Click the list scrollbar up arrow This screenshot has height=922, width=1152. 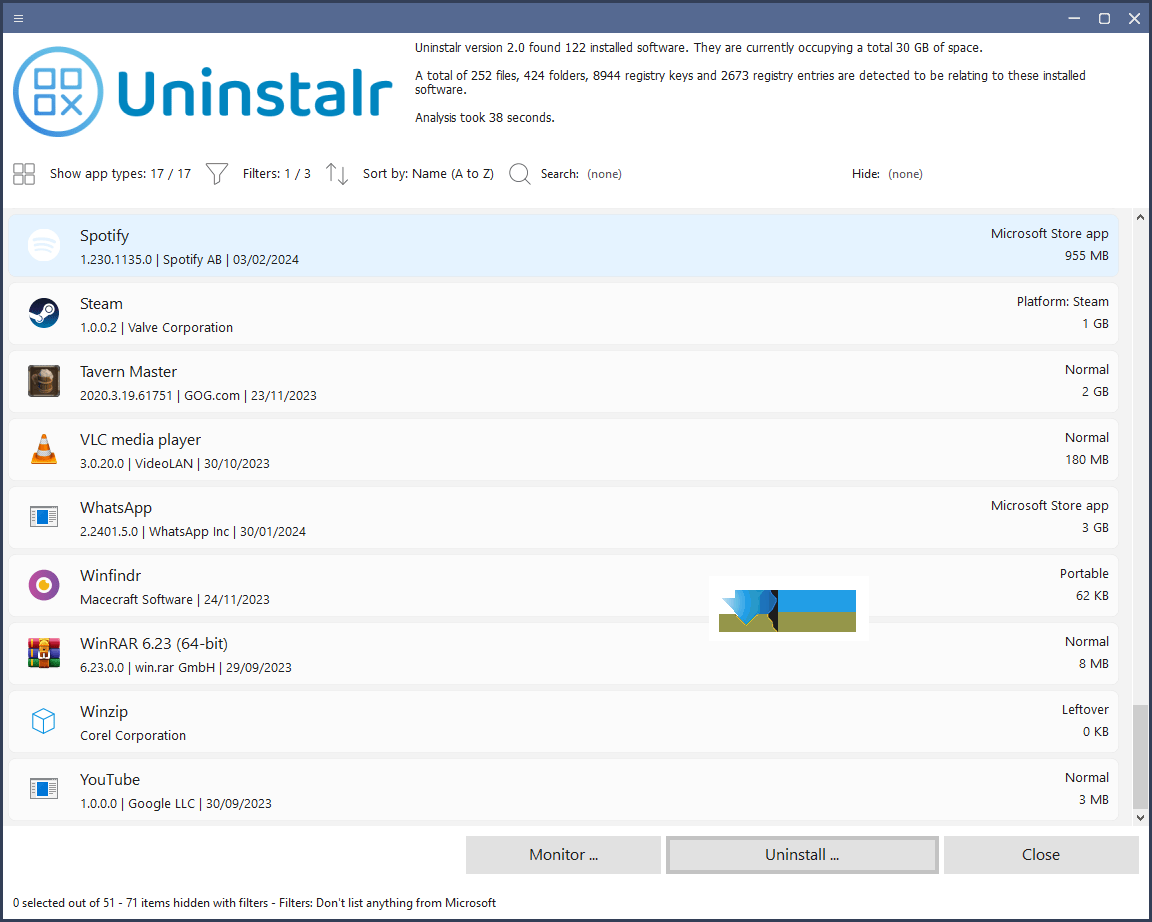(1140, 217)
